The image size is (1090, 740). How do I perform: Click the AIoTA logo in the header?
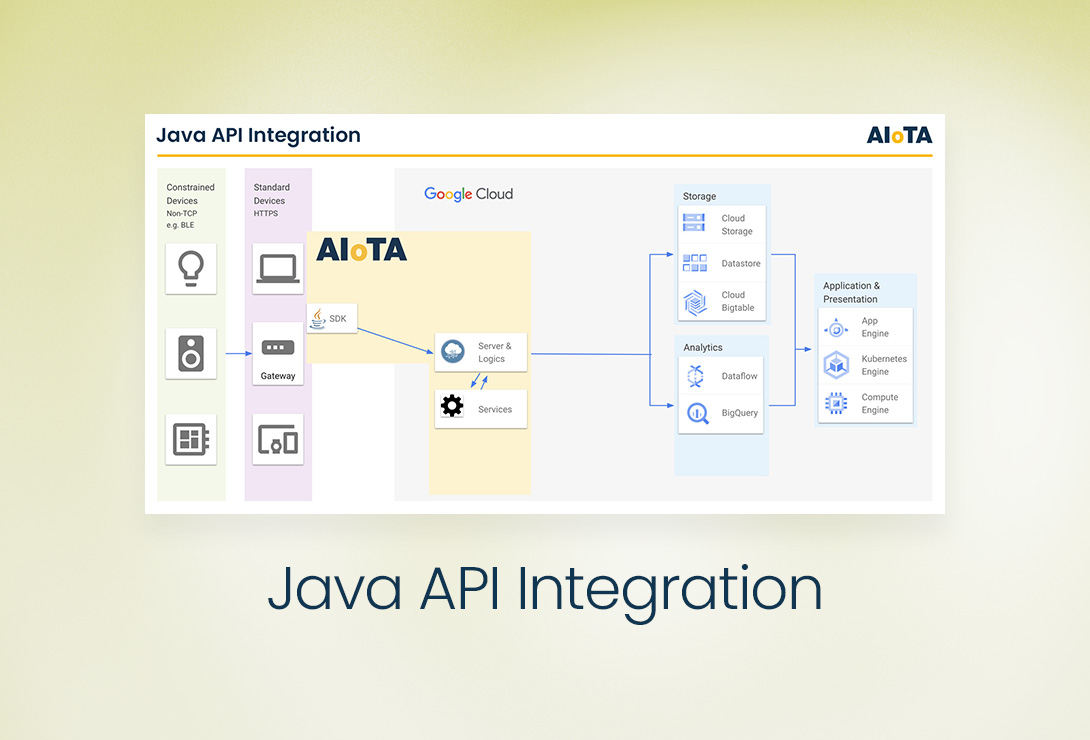coord(898,135)
